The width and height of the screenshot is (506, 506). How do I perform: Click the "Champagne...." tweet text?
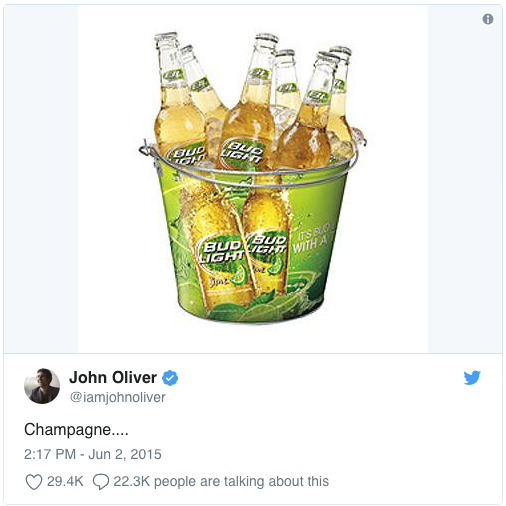pyautogui.click(x=76, y=429)
